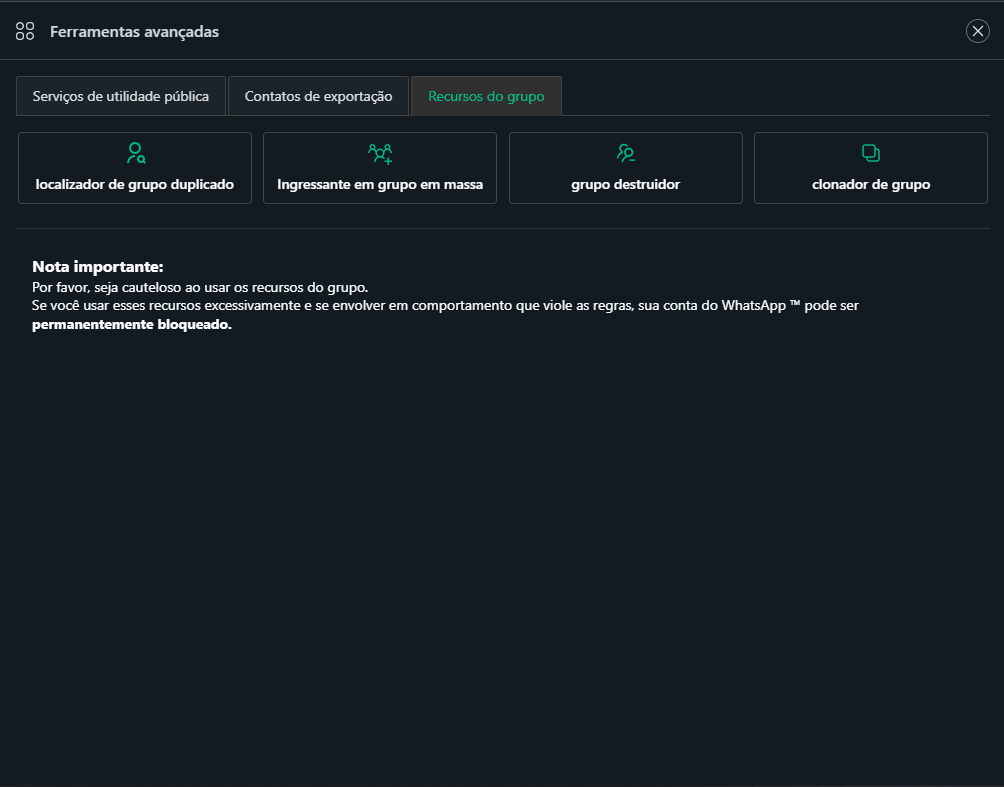Click the permanentemente bloqueado bold text
1004x787 pixels.
[x=132, y=324]
